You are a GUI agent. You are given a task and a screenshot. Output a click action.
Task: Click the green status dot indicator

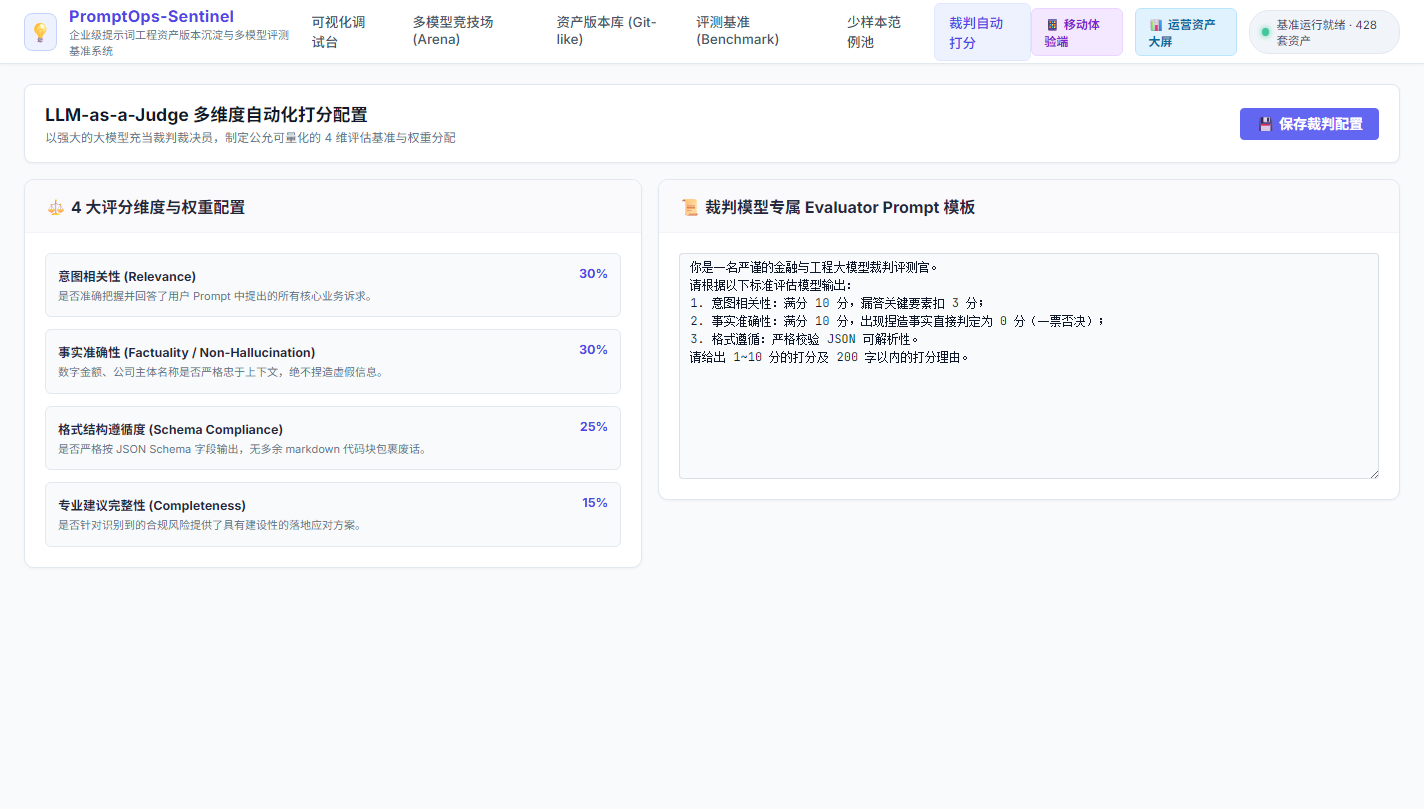[x=1265, y=32]
